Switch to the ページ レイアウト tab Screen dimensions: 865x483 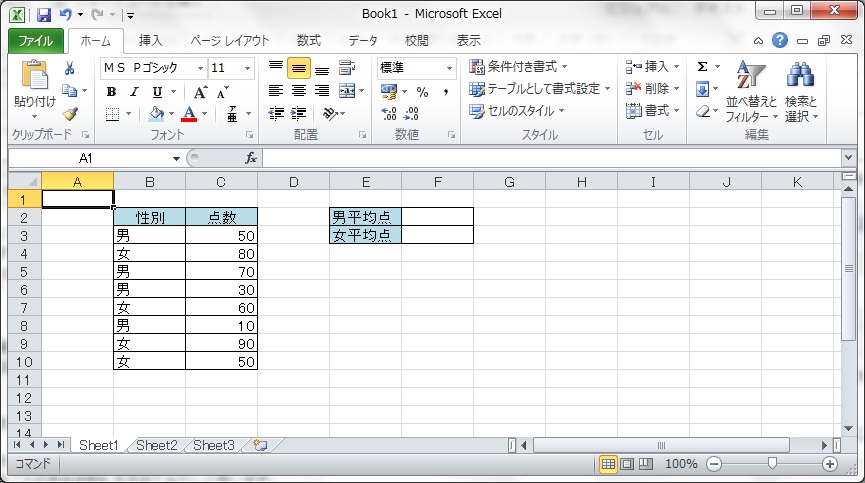coord(229,41)
